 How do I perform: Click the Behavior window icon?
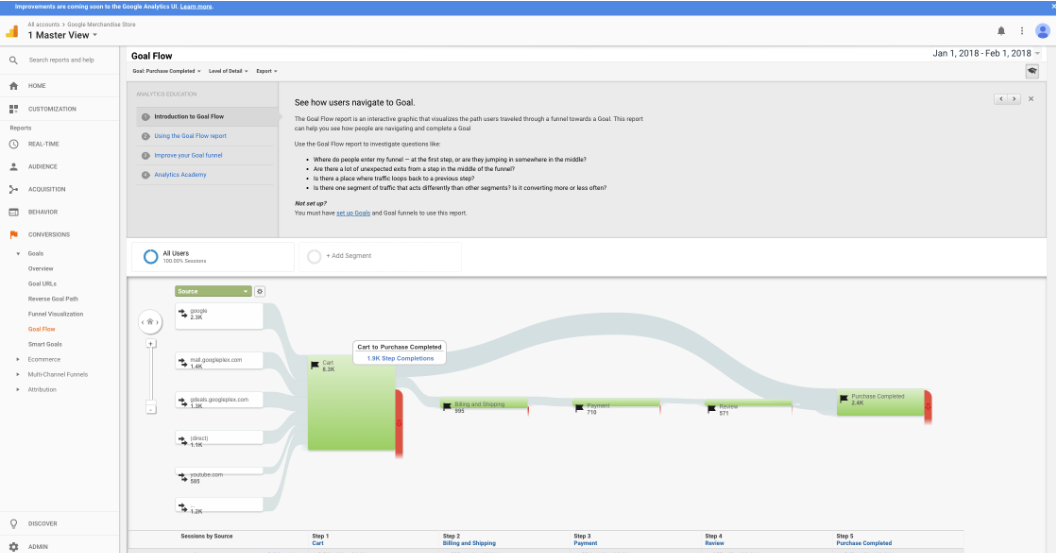point(13,212)
